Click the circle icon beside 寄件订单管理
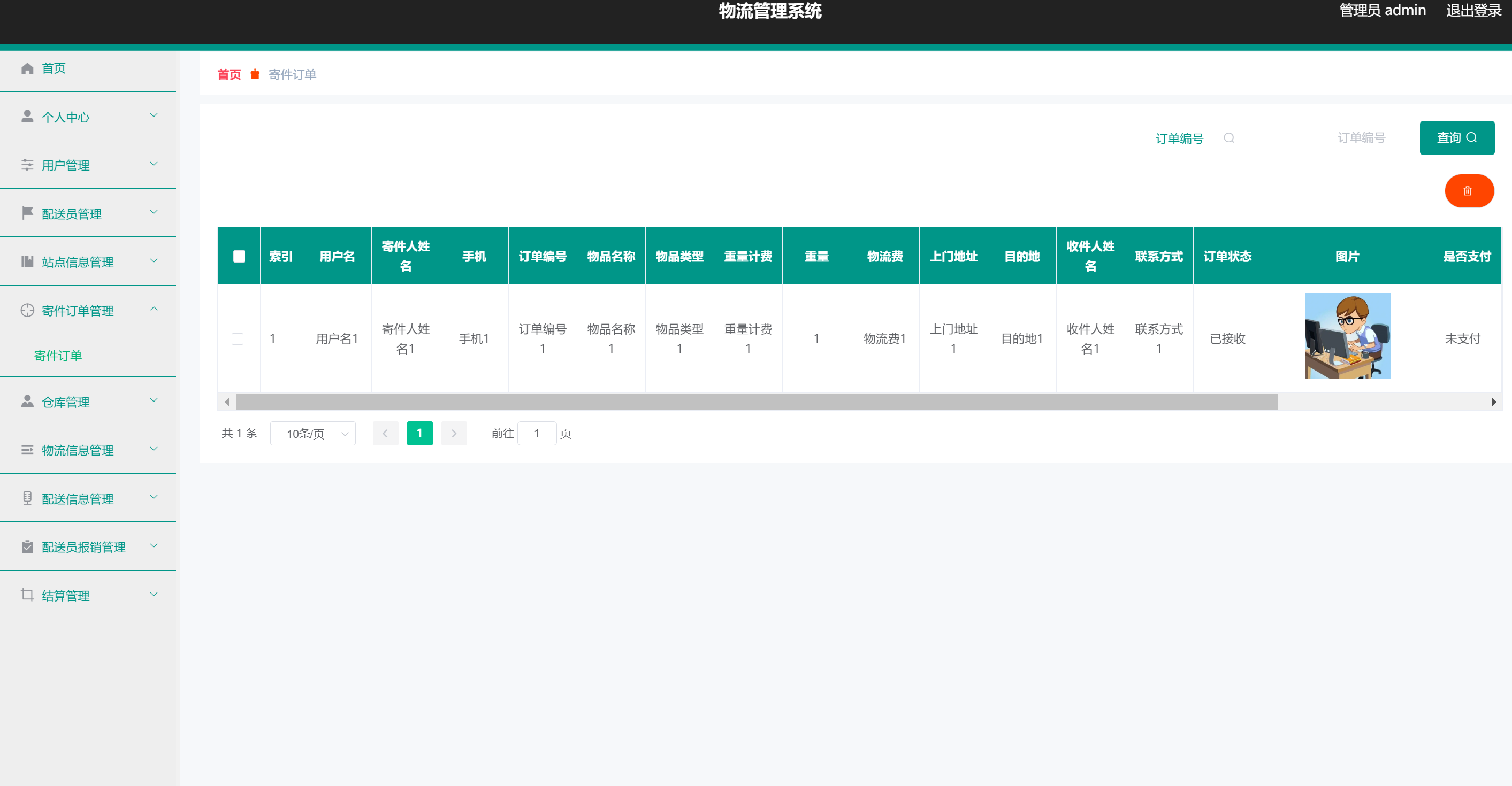The height and width of the screenshot is (786, 1512). pyautogui.click(x=27, y=310)
